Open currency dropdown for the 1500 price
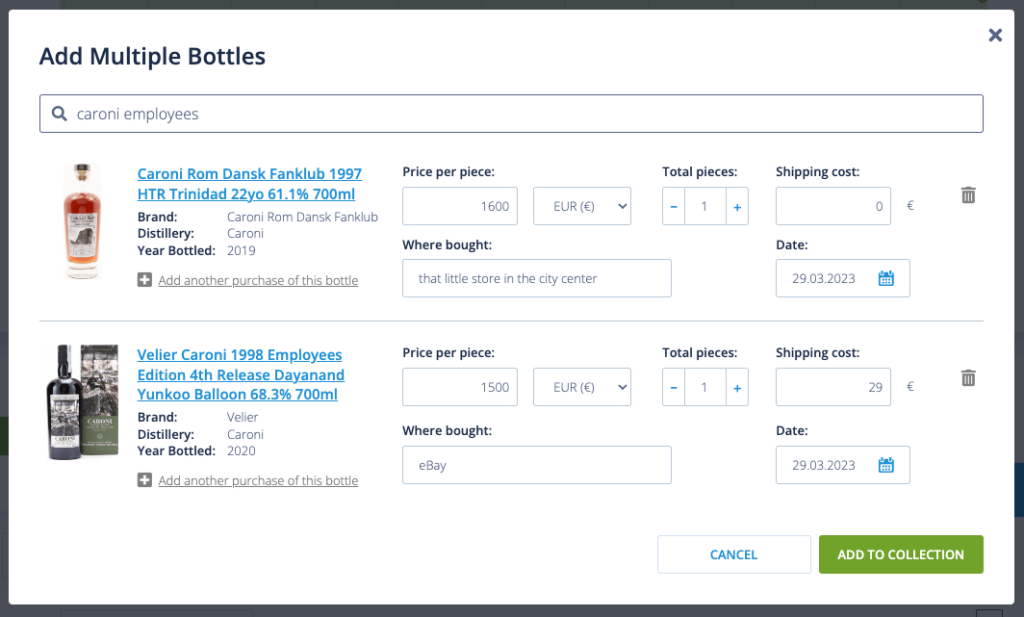Viewport: 1024px width, 617px height. point(582,387)
